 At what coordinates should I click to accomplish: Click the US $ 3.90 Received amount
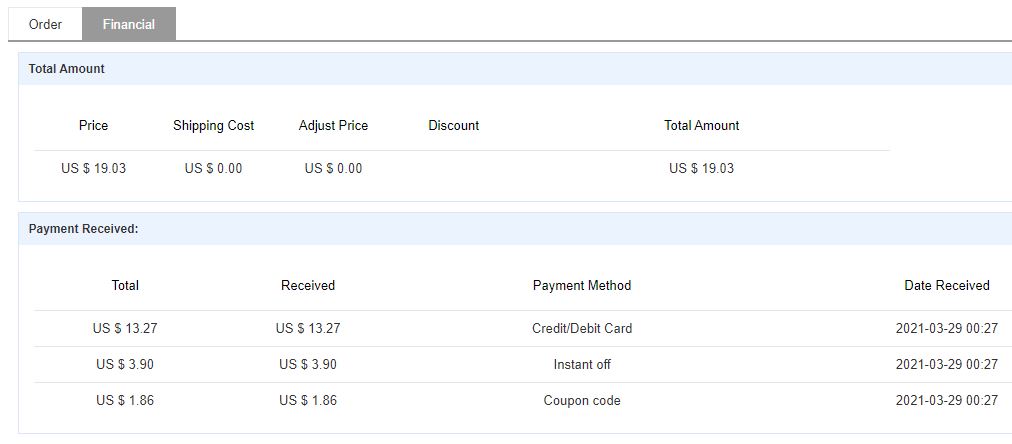308,364
